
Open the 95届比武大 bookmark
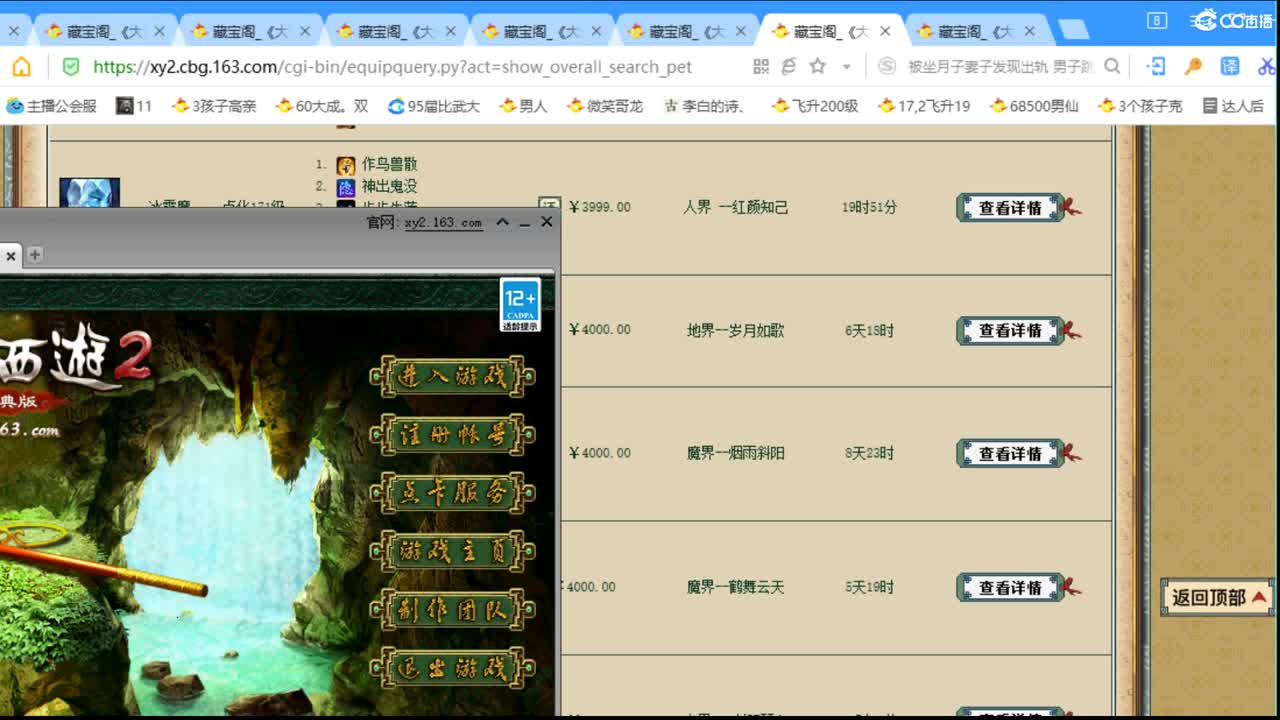pyautogui.click(x=434, y=105)
